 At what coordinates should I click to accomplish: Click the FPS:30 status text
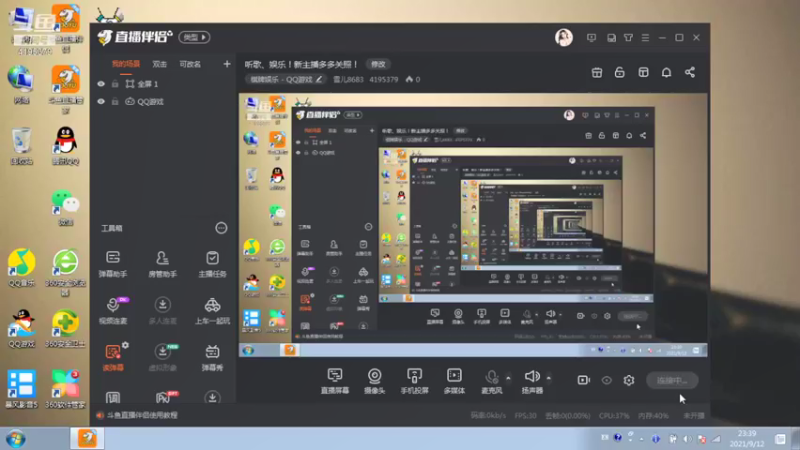pos(525,416)
